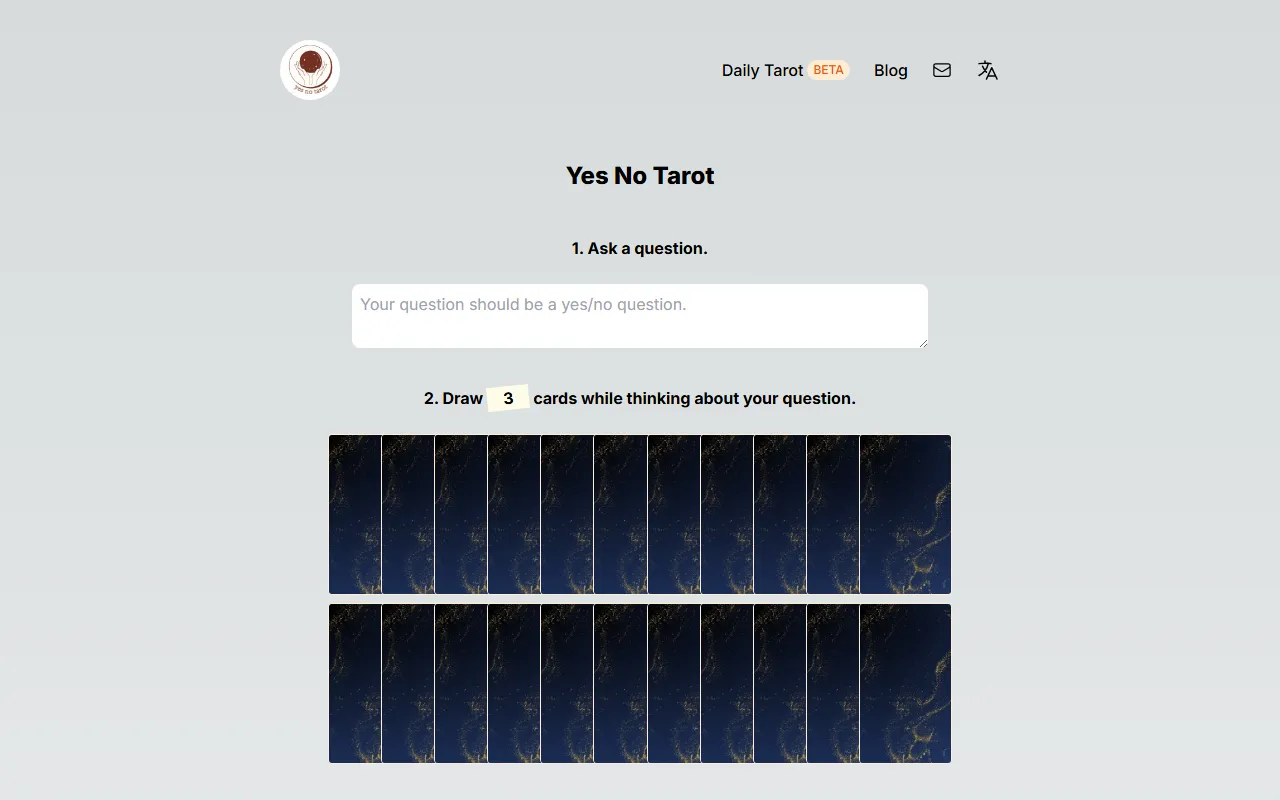1280x800 pixels.
Task: Draw the last card in bottom row
Action: tap(905, 683)
